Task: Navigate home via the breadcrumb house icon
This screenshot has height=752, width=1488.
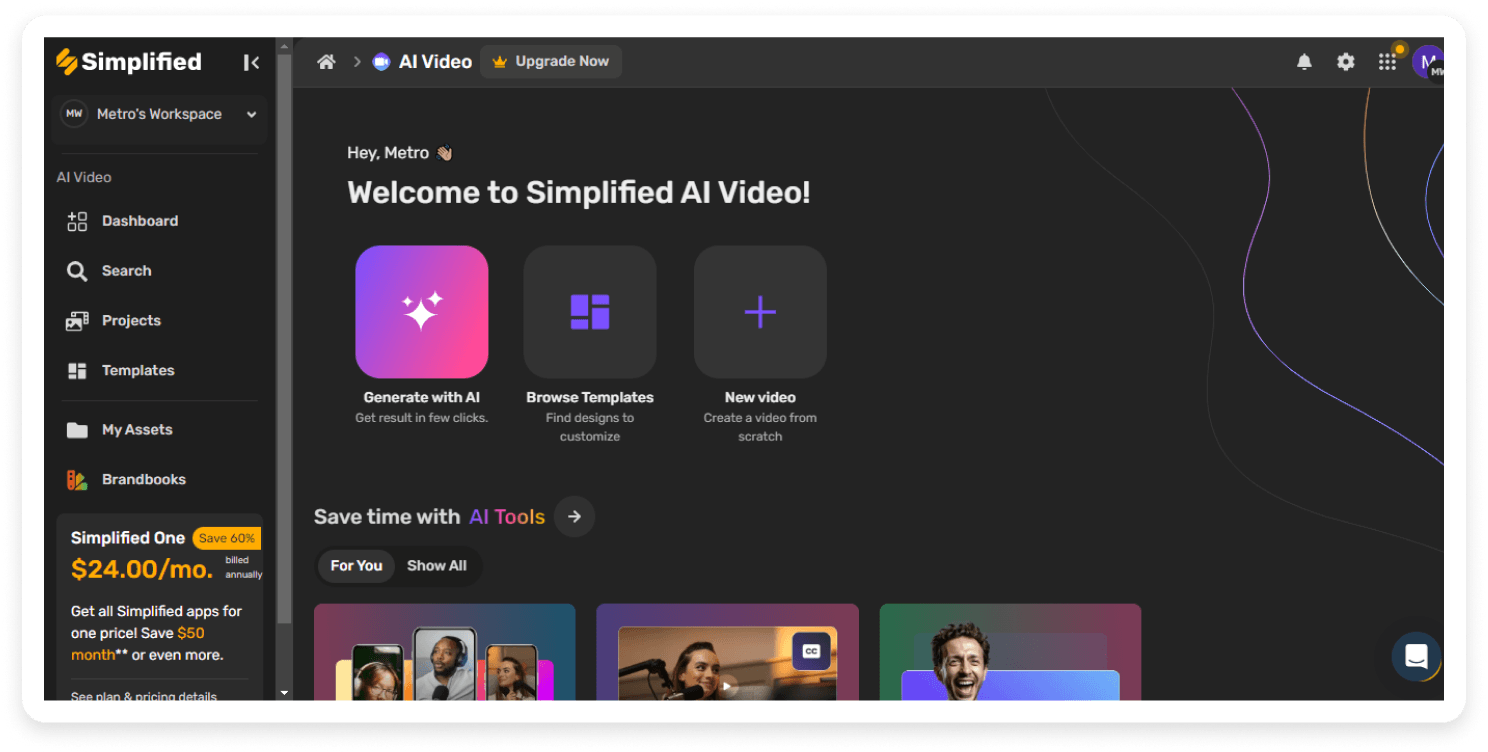Action: click(326, 61)
